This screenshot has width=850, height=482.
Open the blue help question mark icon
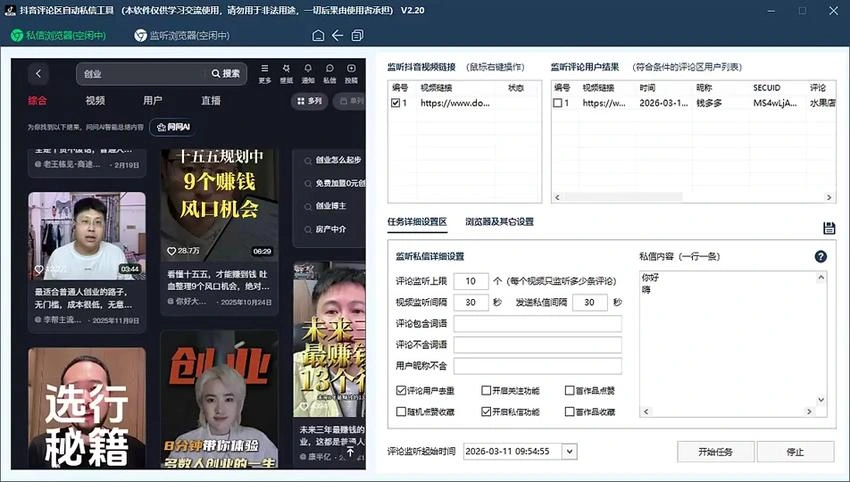[x=821, y=256]
